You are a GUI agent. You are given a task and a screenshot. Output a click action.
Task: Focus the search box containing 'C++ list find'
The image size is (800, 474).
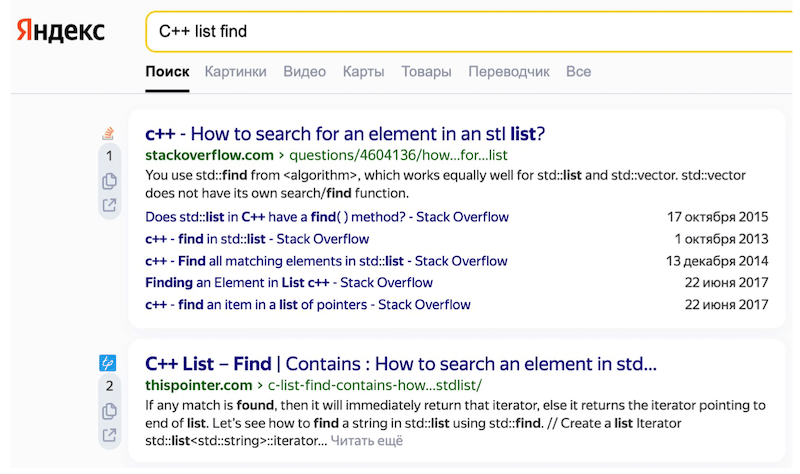pyautogui.click(x=469, y=32)
